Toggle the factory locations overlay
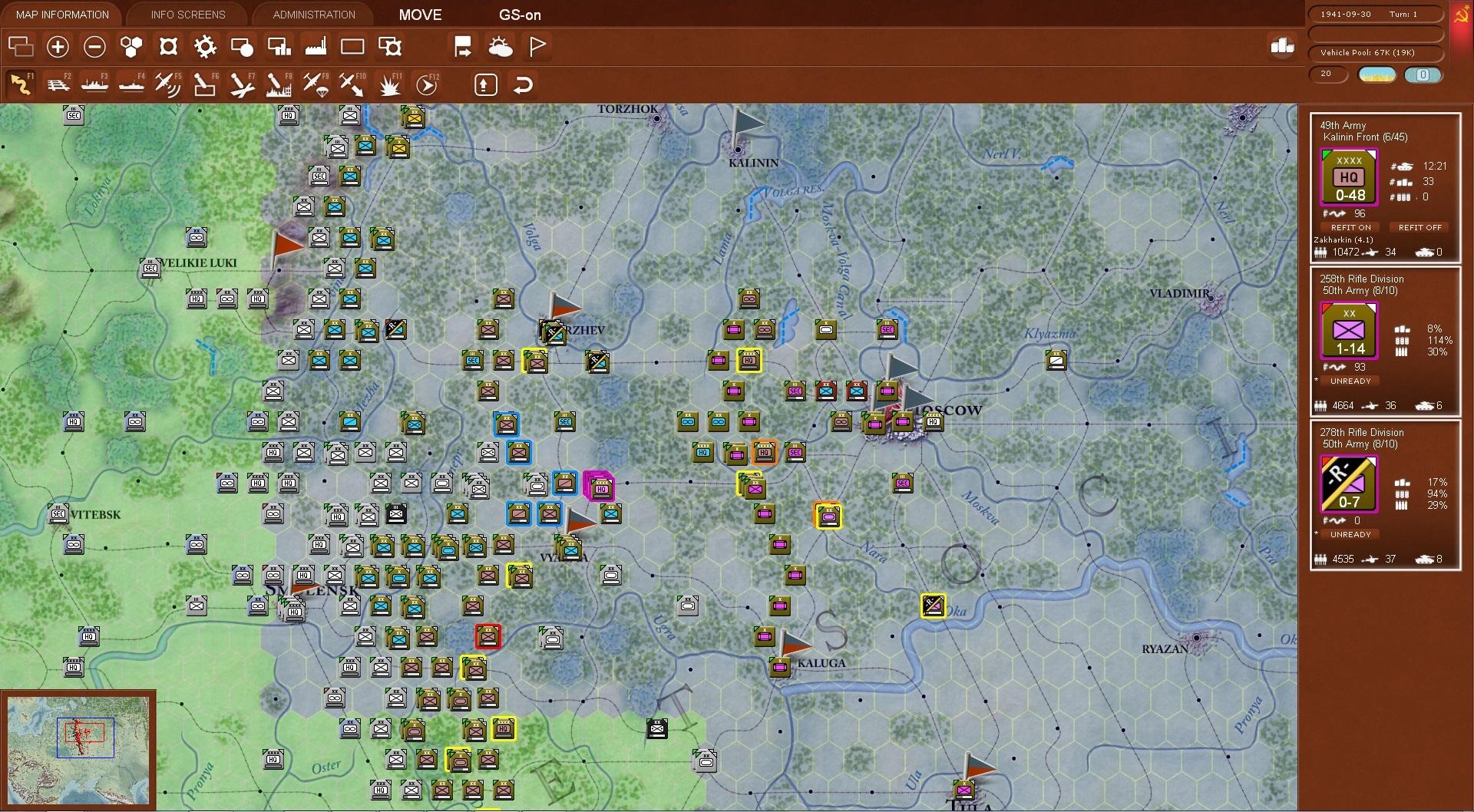This screenshot has height=812, width=1474. 316,46
